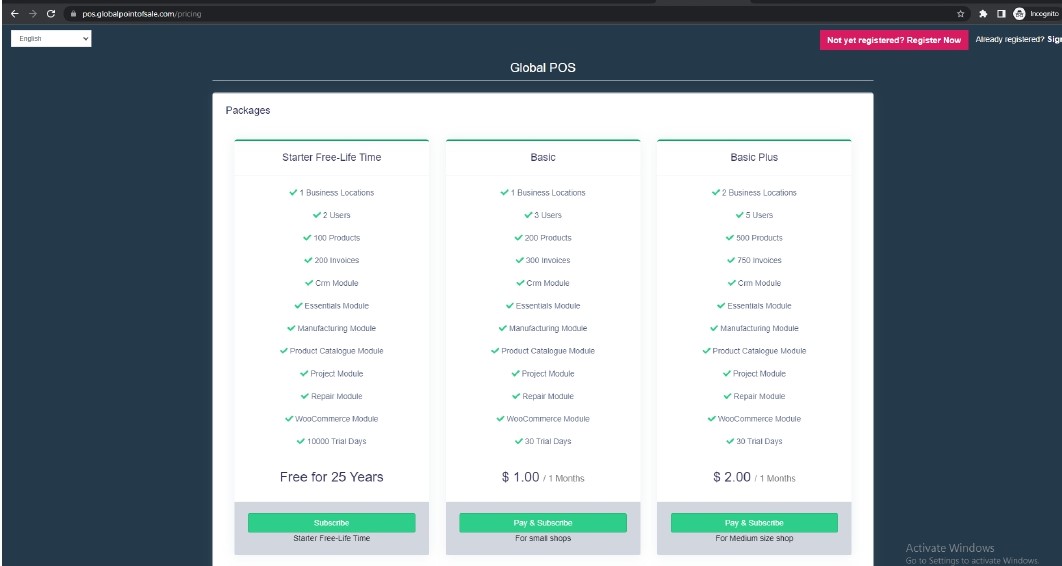Click the browser back arrow
The height and width of the screenshot is (566, 1062).
[x=14, y=13]
